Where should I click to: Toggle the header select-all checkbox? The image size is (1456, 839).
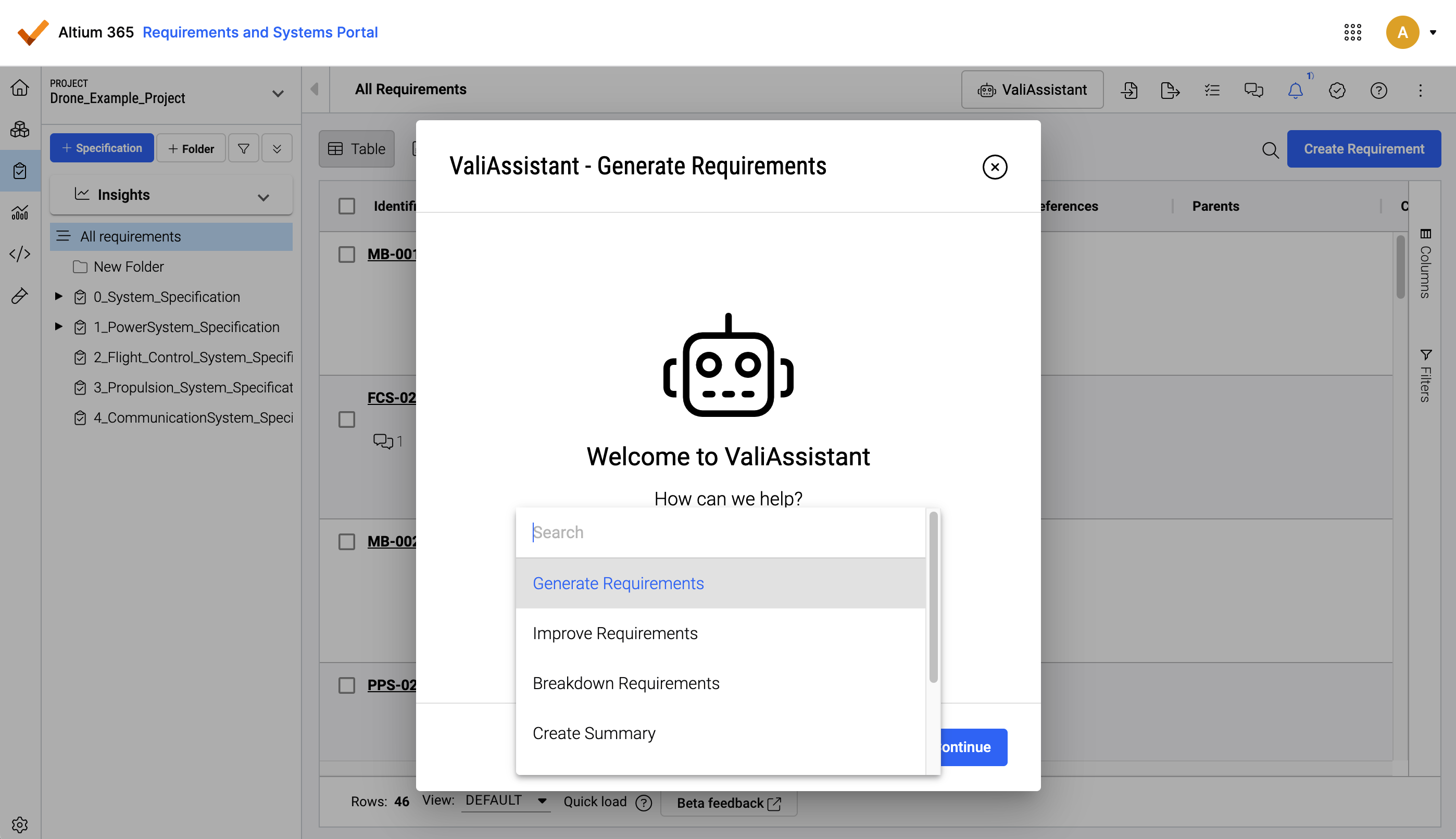coord(346,206)
